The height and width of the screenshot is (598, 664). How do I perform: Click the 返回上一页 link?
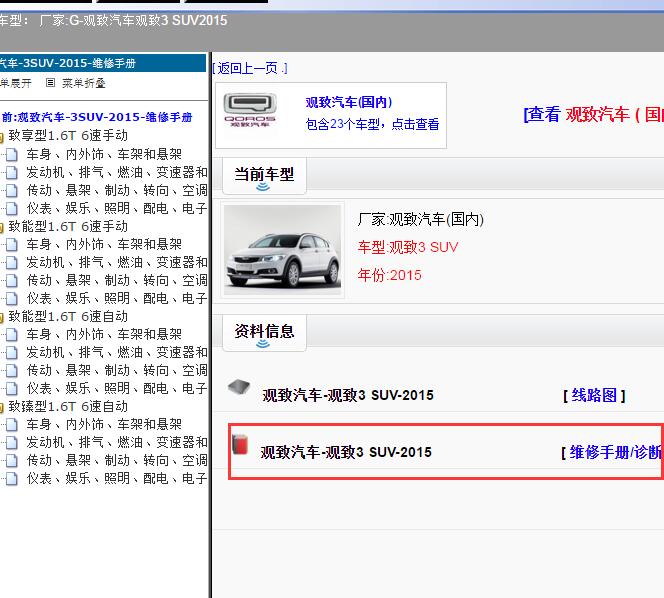(x=250, y=68)
